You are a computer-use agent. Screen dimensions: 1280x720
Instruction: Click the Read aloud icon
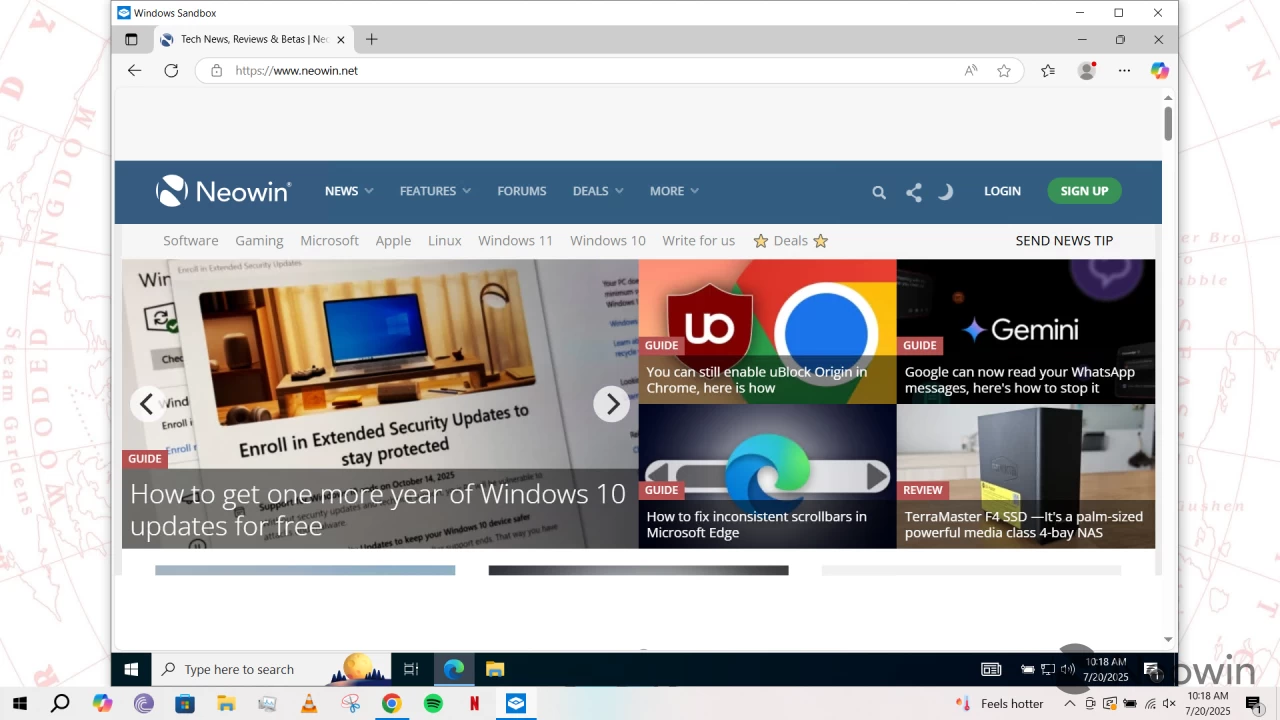[x=970, y=70]
